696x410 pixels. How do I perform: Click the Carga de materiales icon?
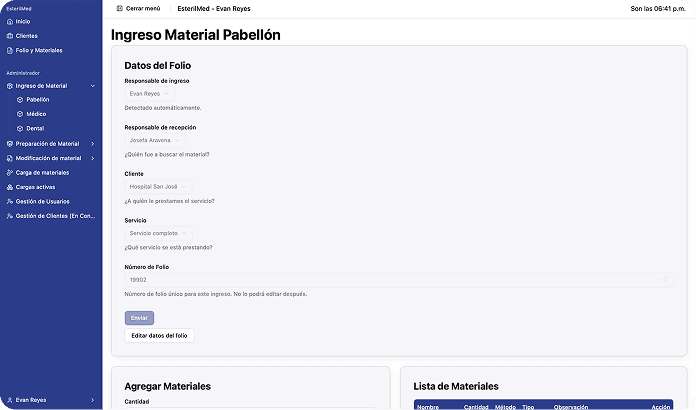pyautogui.click(x=10, y=173)
